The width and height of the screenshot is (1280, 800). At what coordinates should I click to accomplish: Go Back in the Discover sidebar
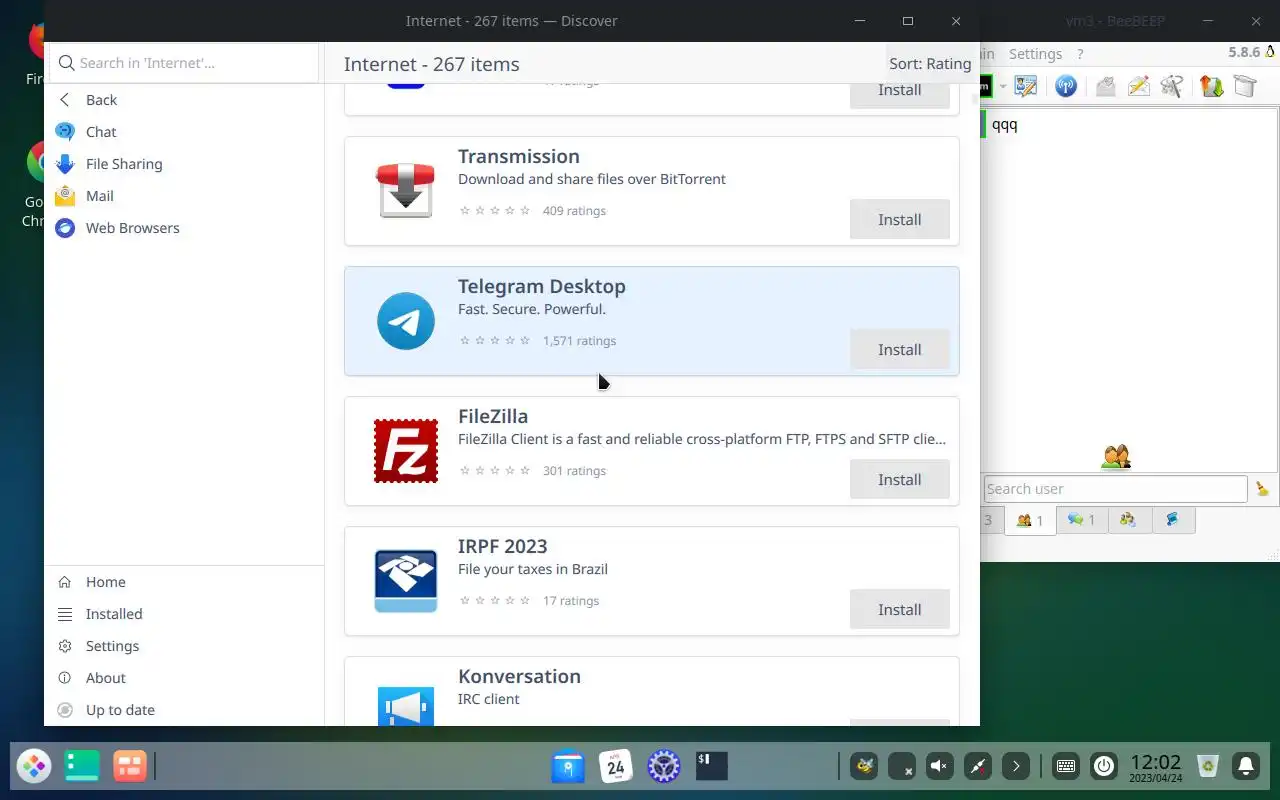pos(184,100)
